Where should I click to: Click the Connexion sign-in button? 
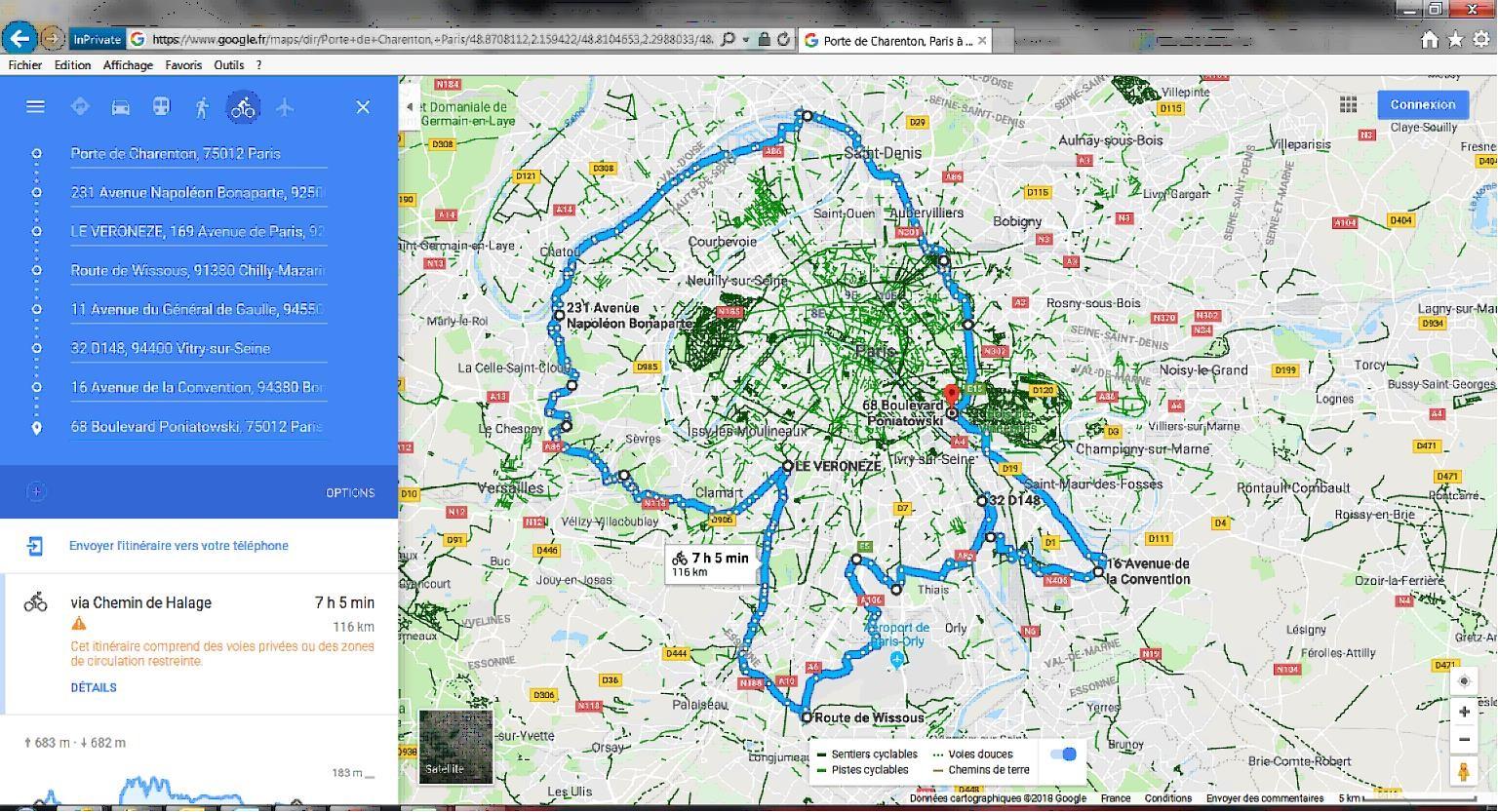point(1423,104)
